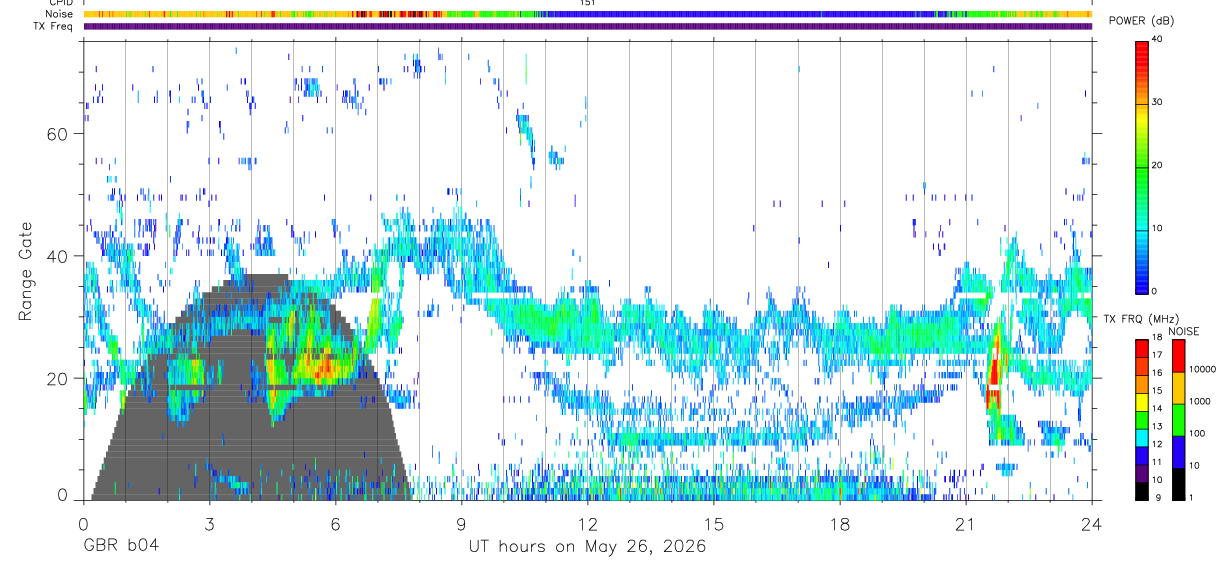
Task: Pick the TX FRQ frequency colorbar
Action: click(1141, 420)
